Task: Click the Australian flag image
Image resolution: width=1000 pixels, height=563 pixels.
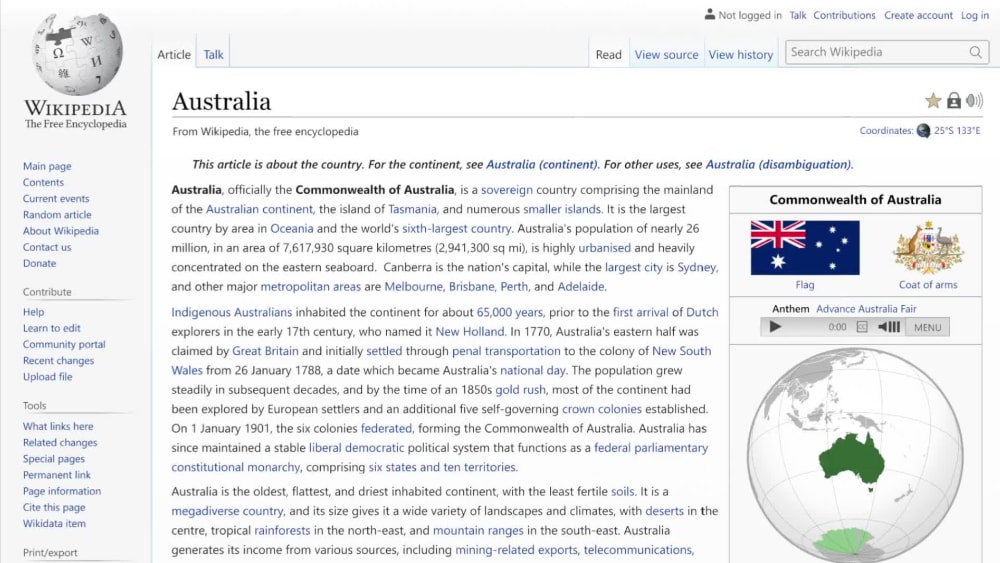Action: point(805,247)
